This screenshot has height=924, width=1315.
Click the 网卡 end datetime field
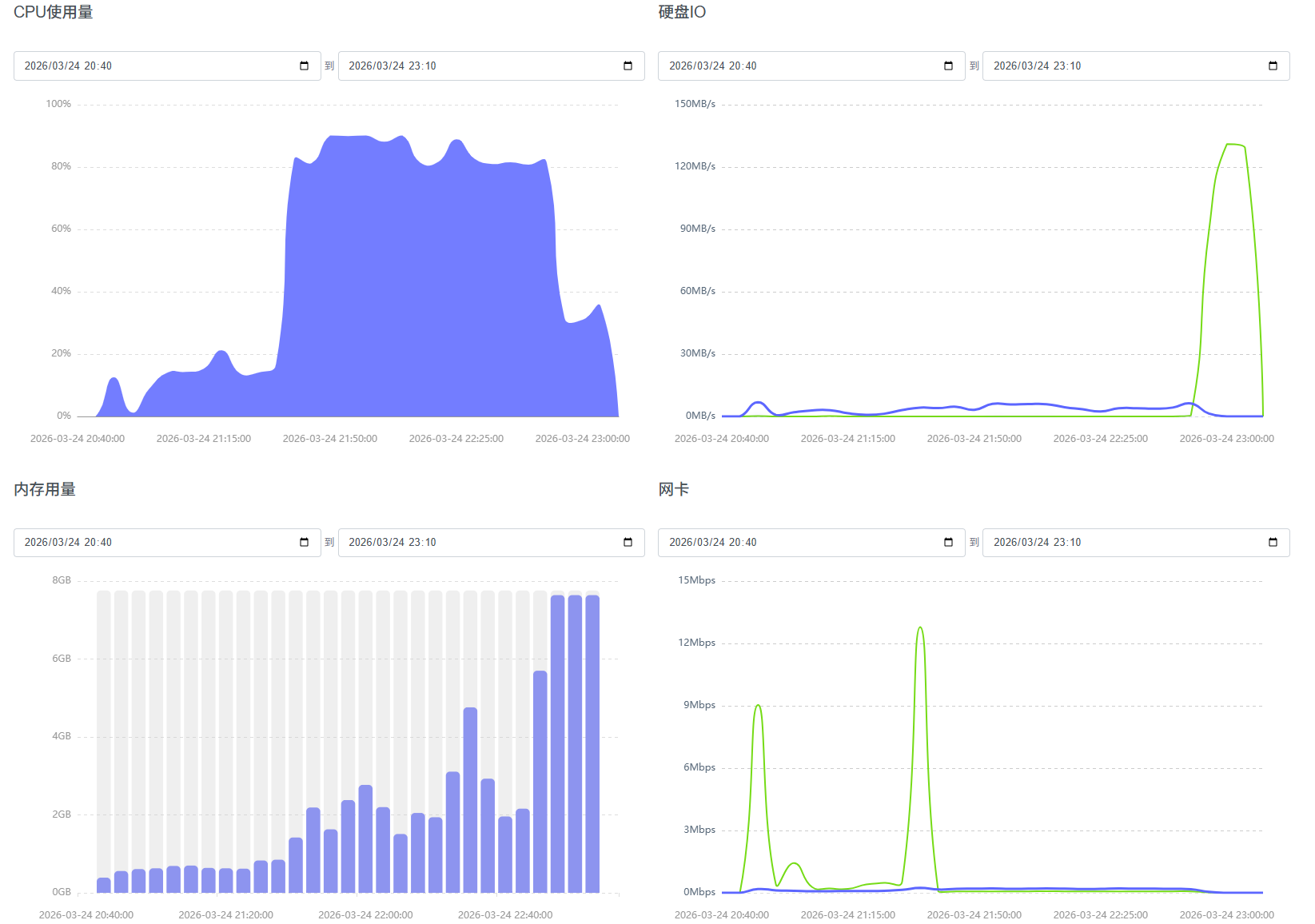(x=1136, y=543)
